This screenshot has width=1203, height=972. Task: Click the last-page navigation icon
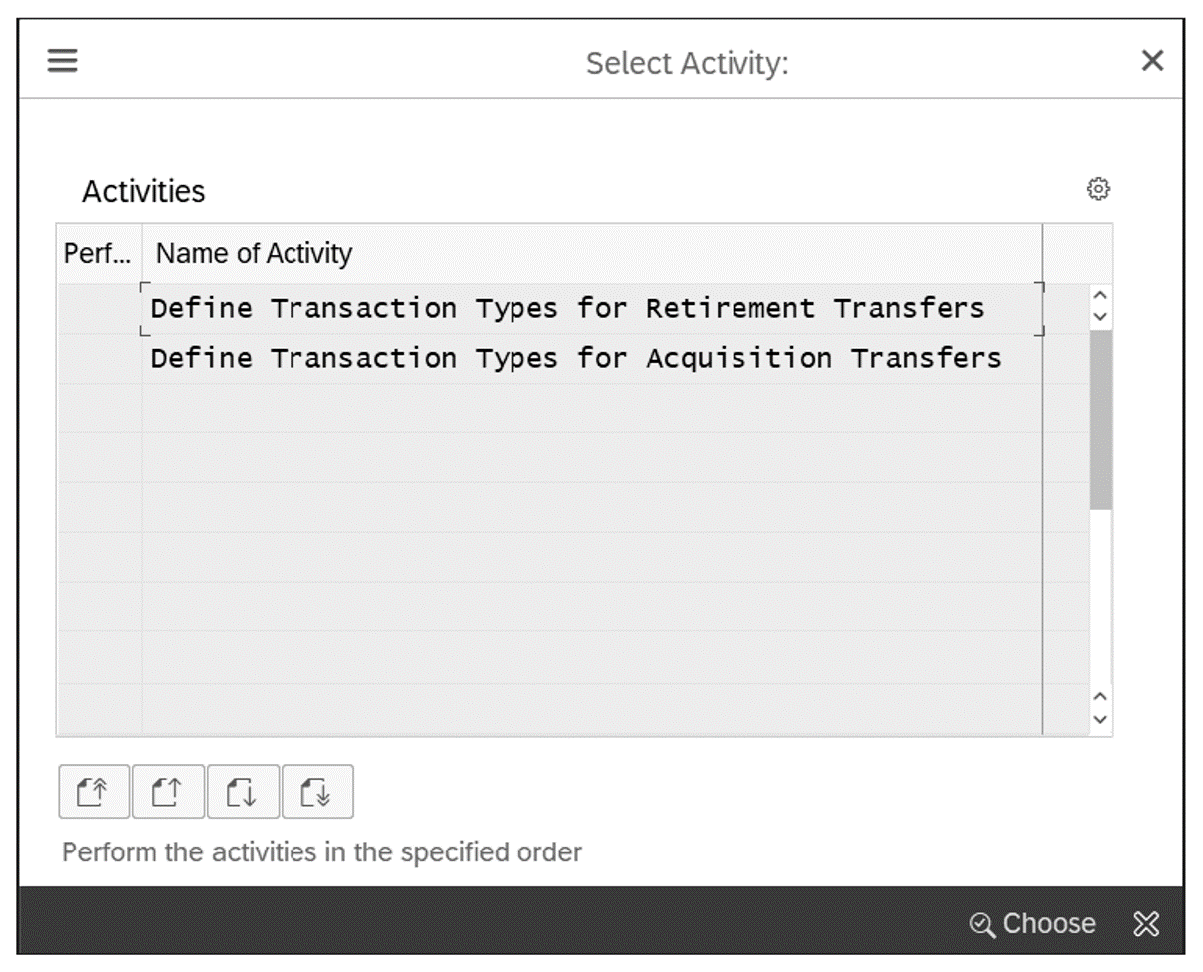tap(318, 791)
